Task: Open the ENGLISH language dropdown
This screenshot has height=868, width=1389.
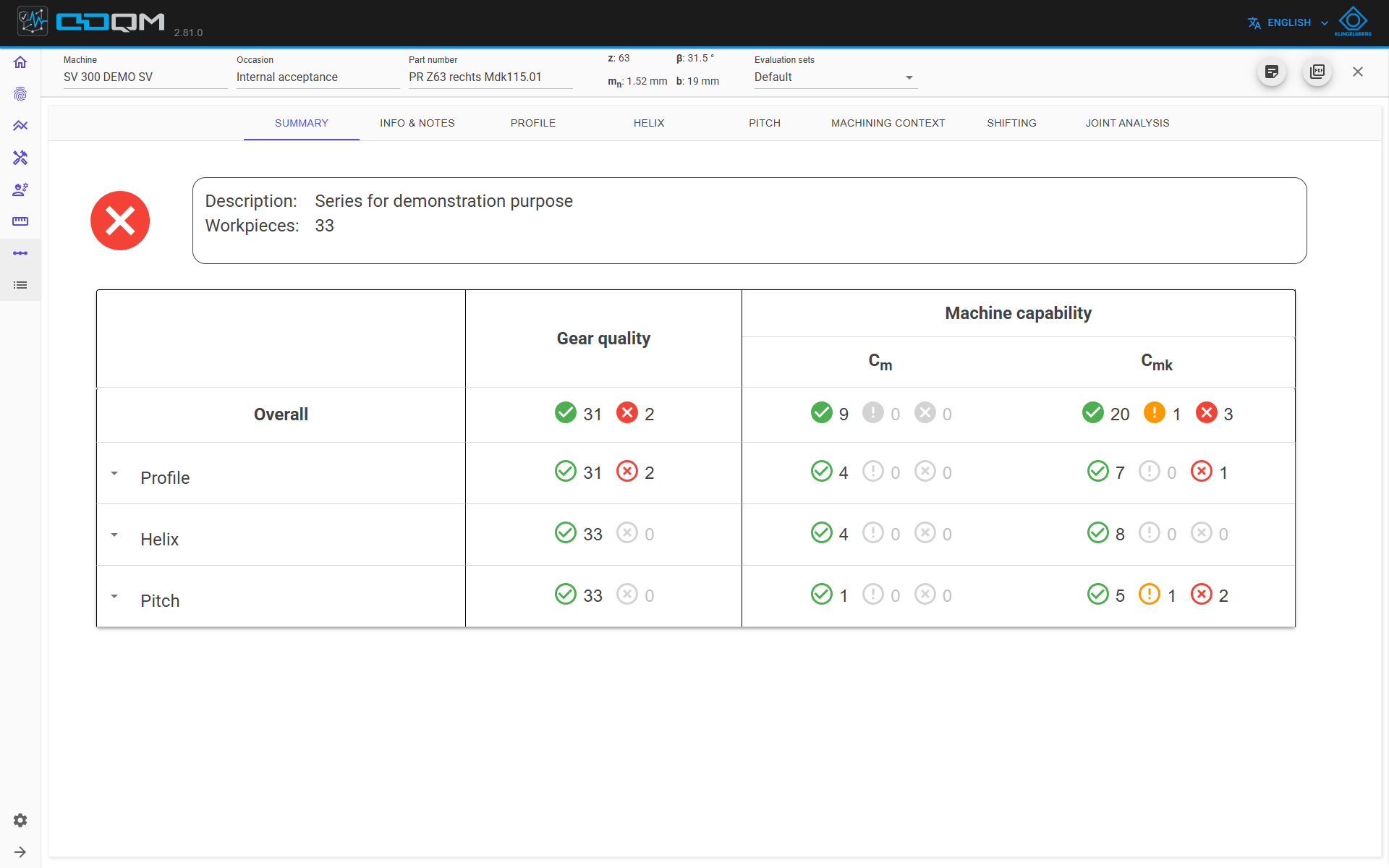Action: (x=1298, y=23)
